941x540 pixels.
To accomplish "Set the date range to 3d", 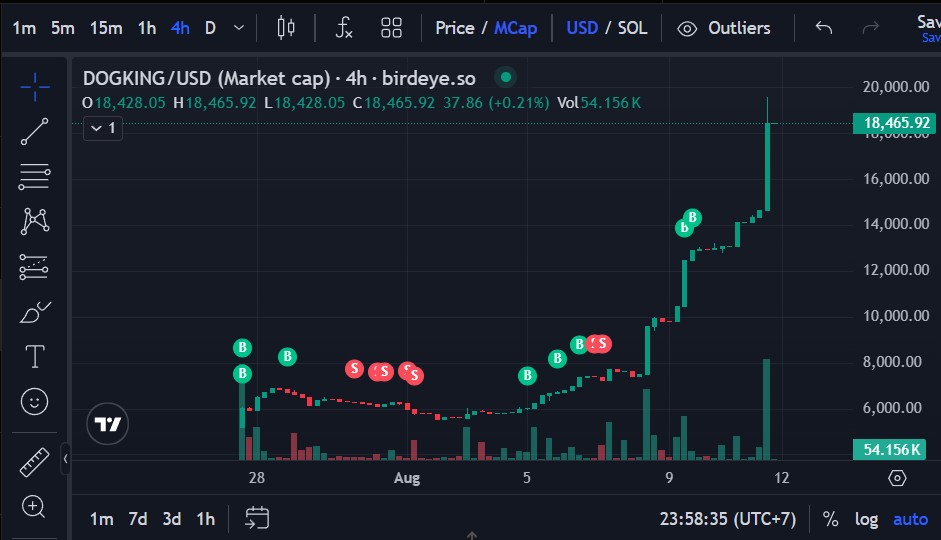I will pyautogui.click(x=172, y=519).
